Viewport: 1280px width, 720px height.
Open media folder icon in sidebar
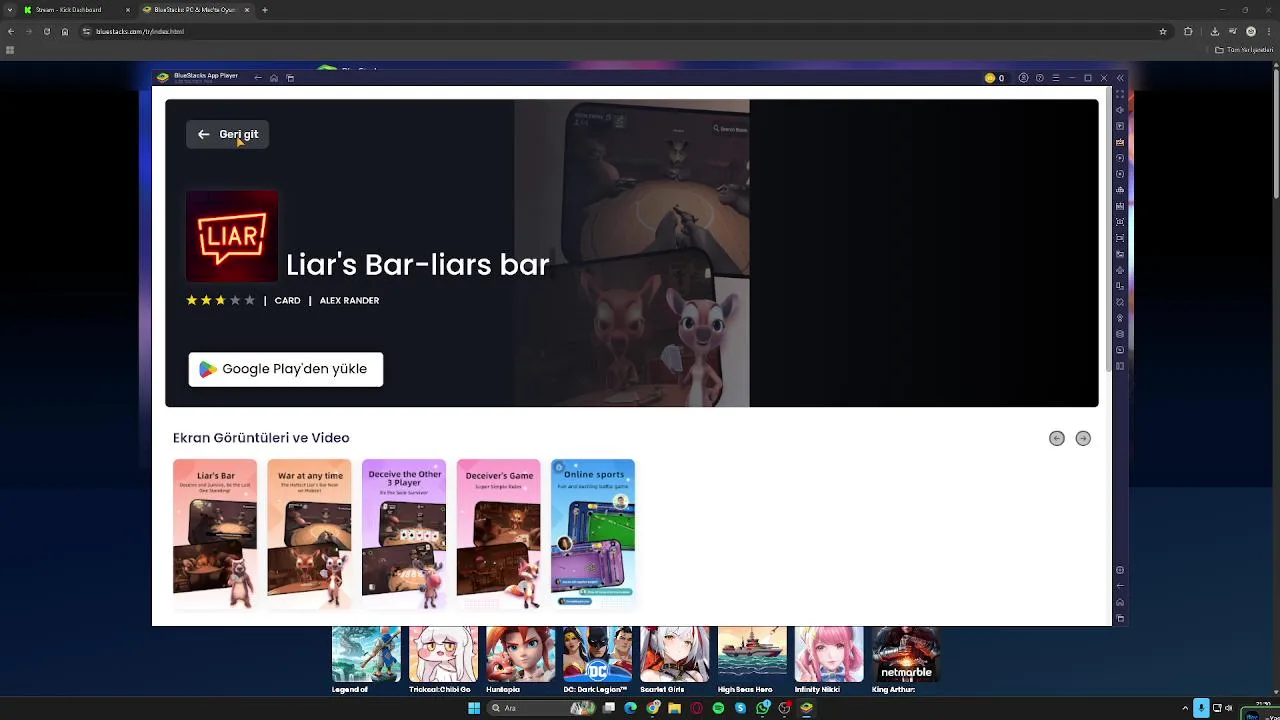tap(1120, 254)
